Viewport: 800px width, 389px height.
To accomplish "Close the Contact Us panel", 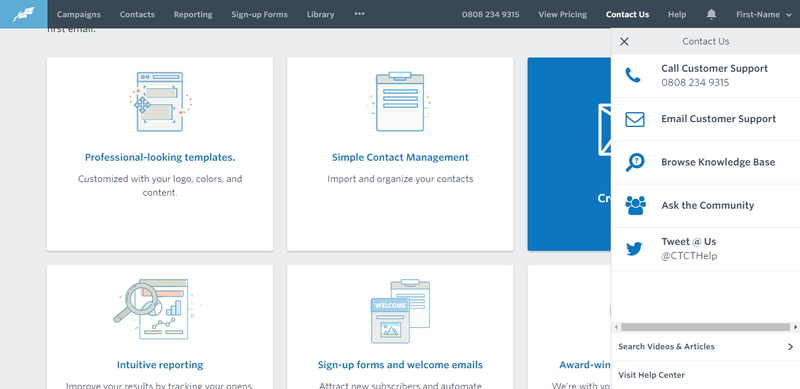I will coord(624,42).
